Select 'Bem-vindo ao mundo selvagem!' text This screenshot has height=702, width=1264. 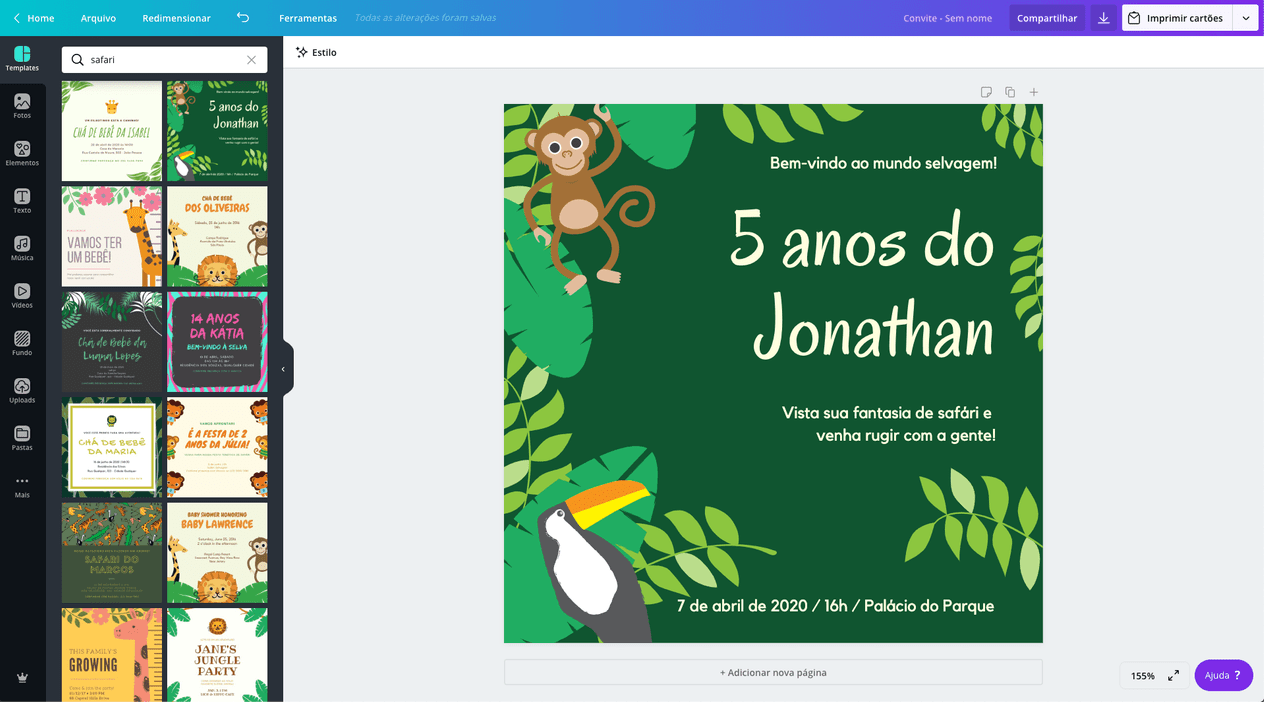coord(883,162)
